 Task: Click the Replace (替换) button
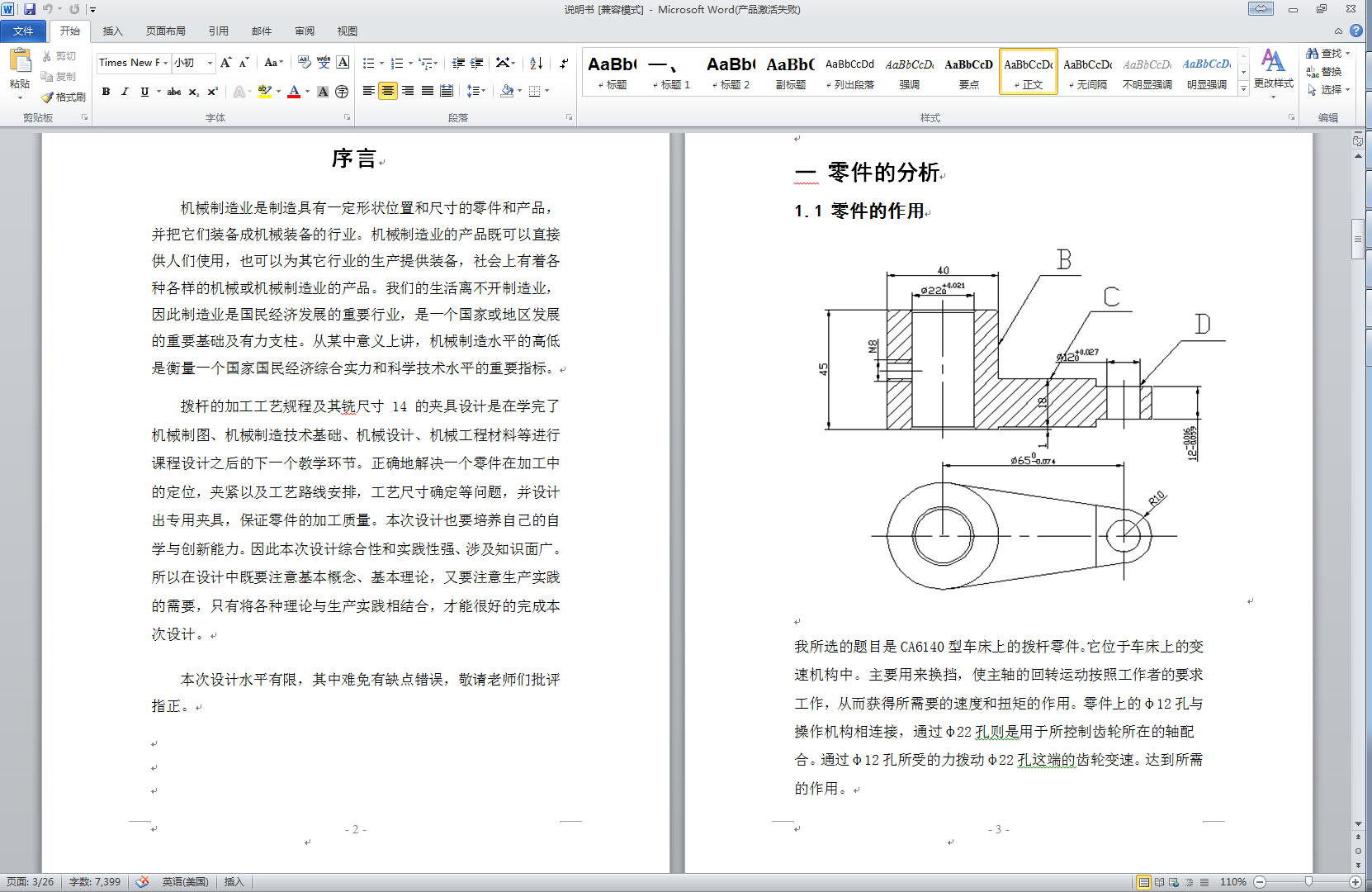(x=1324, y=72)
